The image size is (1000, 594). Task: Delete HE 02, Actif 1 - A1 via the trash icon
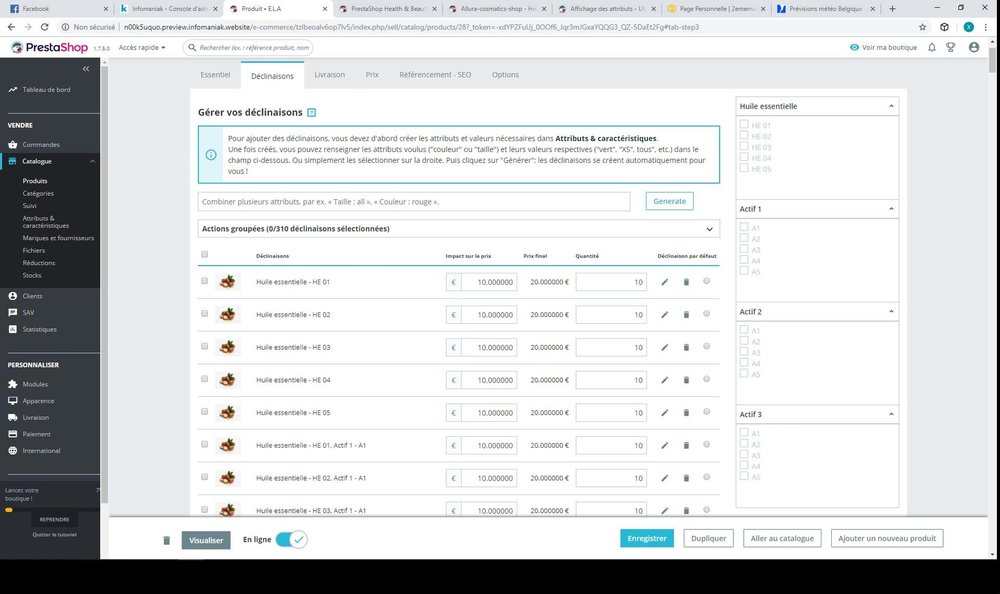[686, 478]
